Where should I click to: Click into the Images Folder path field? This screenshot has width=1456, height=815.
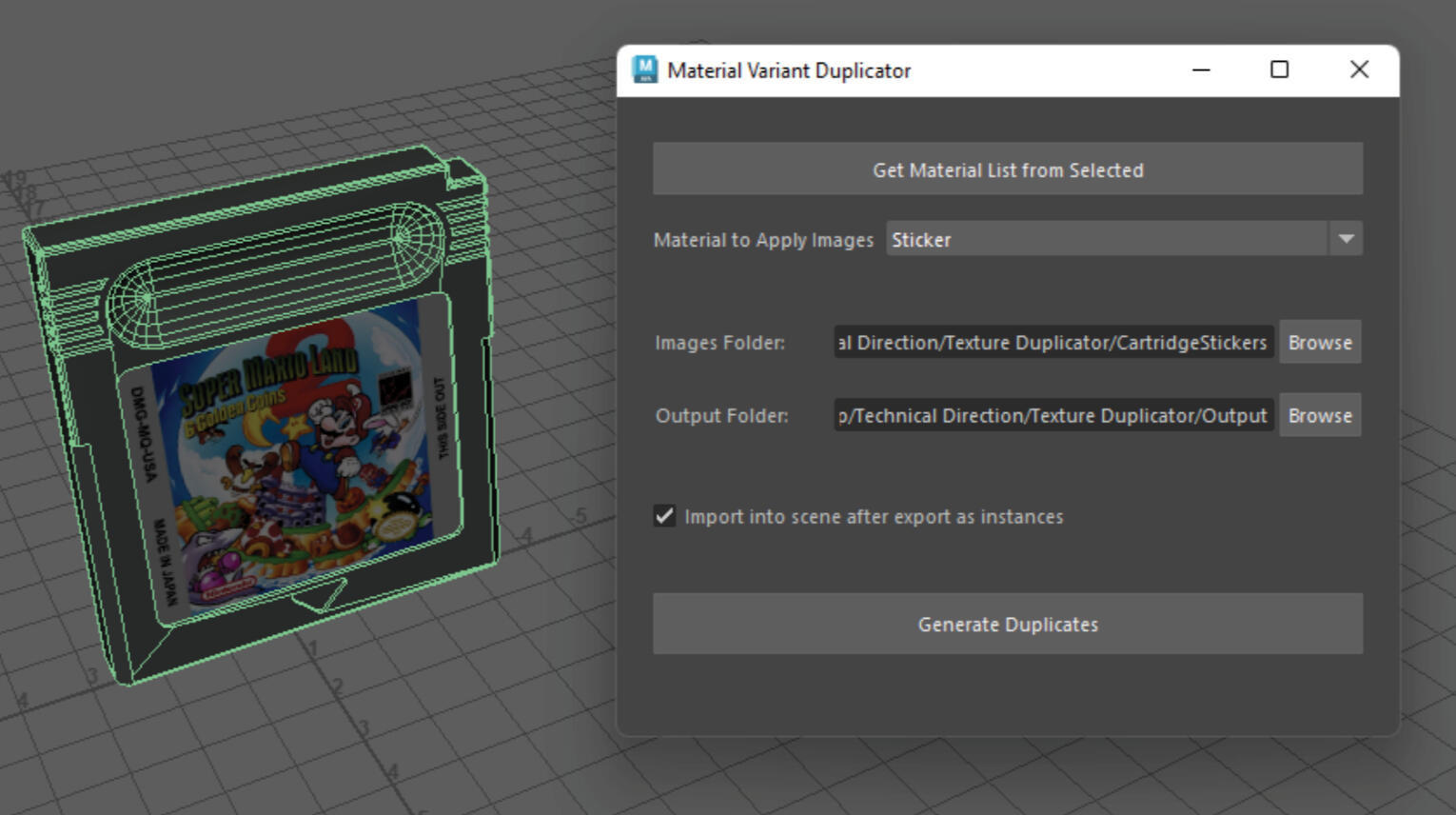point(1053,343)
